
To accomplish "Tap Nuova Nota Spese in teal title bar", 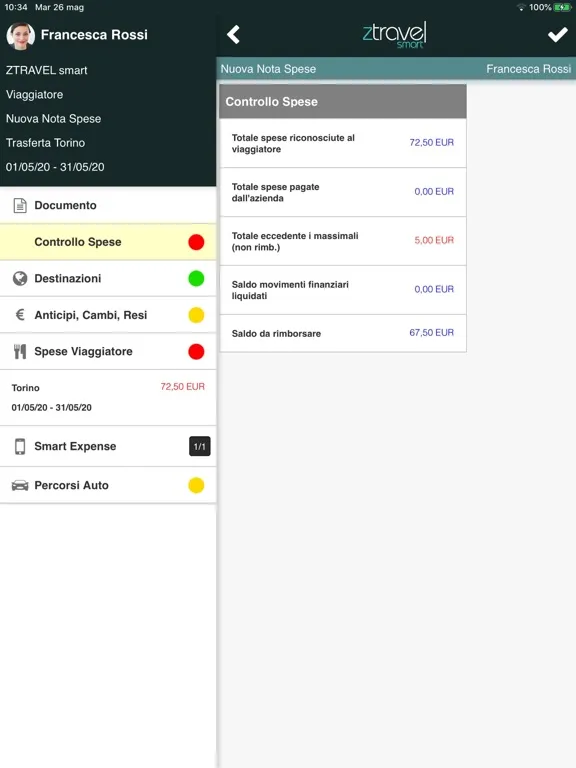I will click(x=268, y=69).
